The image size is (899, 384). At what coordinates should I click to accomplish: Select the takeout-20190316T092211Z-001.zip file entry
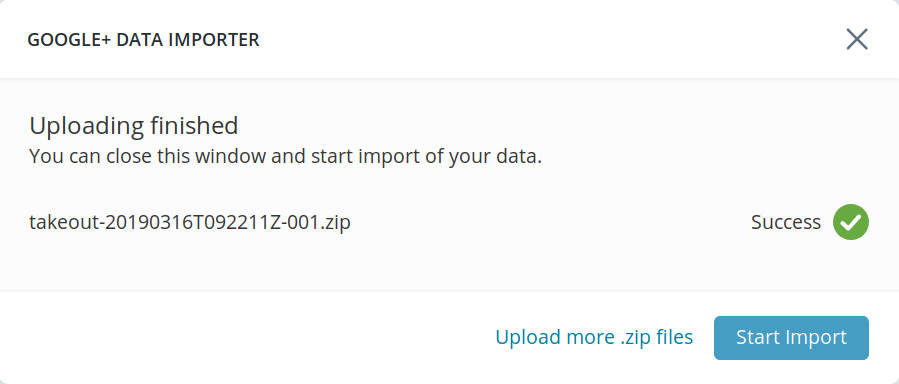coord(190,222)
